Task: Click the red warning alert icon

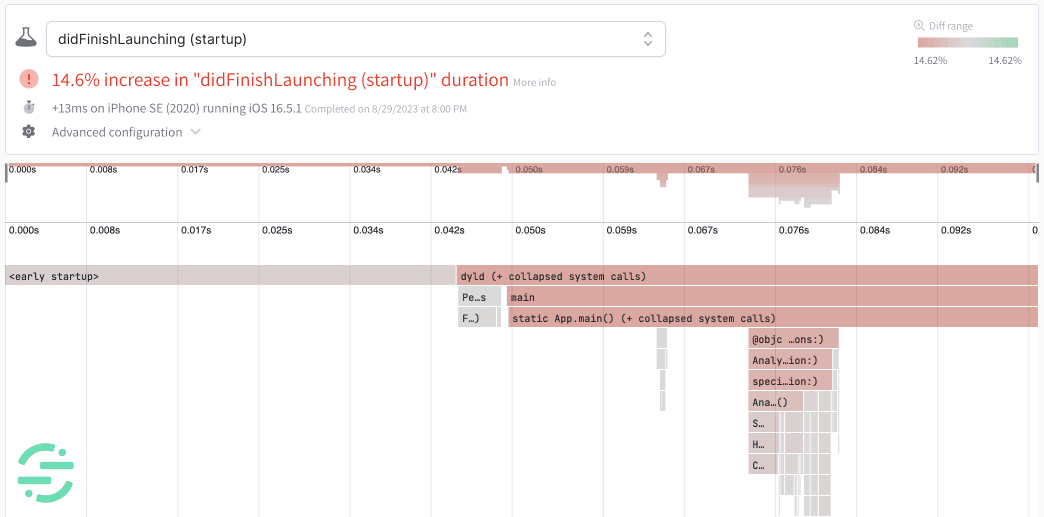Action: 29,79
